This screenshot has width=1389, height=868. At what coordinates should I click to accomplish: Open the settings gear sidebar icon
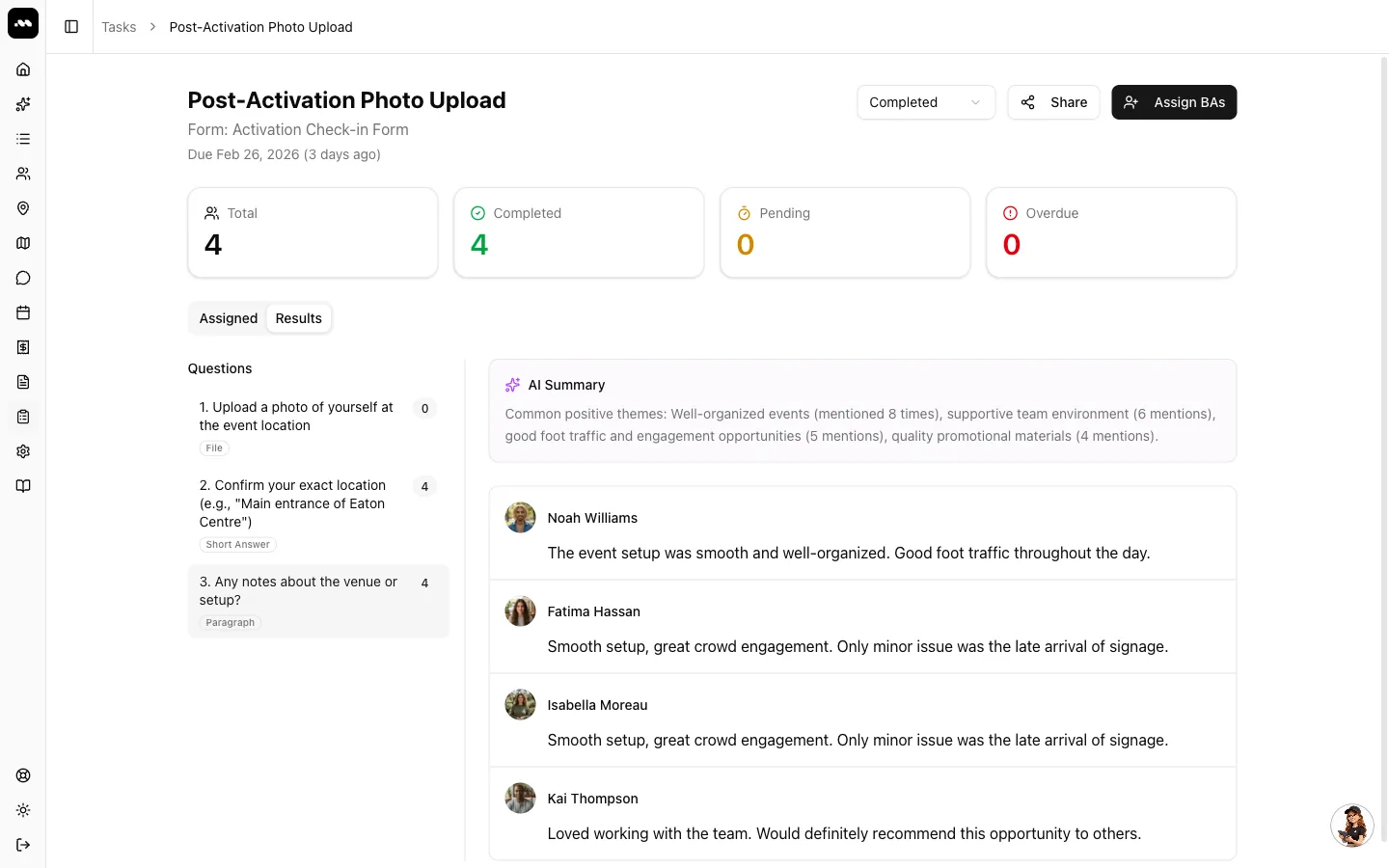[23, 451]
